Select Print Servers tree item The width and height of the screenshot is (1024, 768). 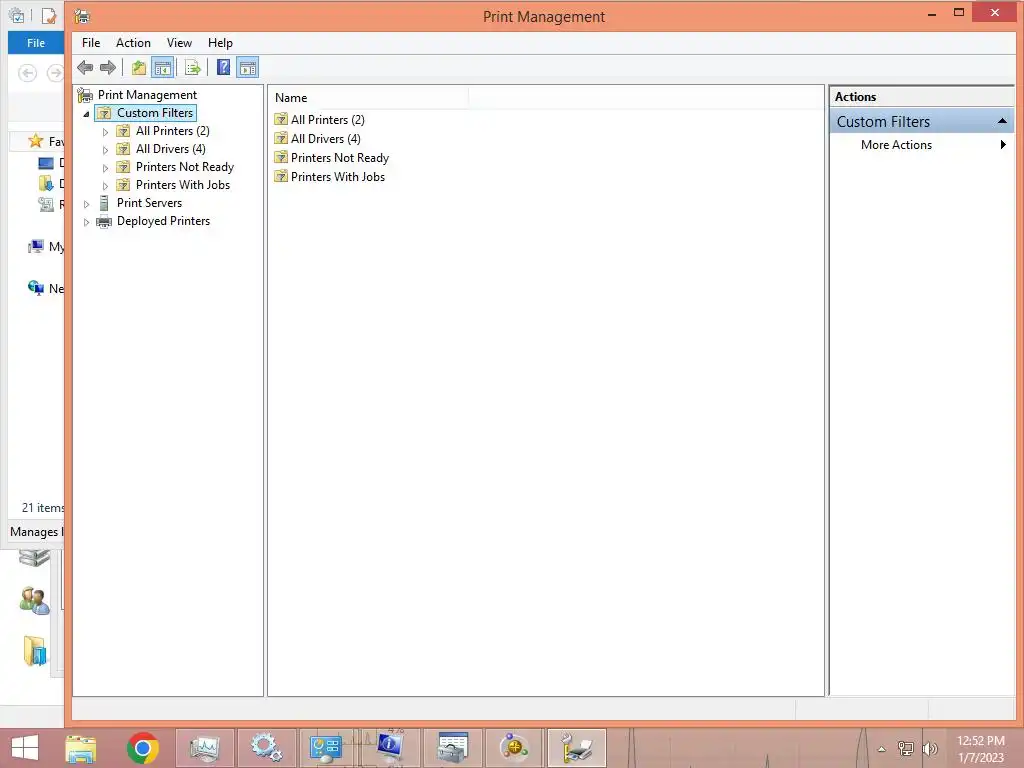point(149,202)
